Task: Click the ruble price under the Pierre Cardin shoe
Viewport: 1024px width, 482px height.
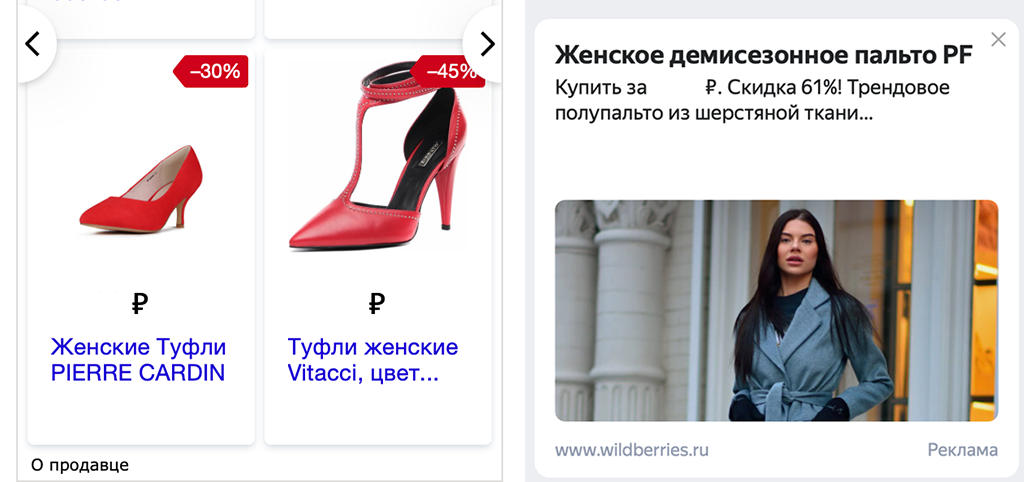Action: pyautogui.click(x=140, y=304)
